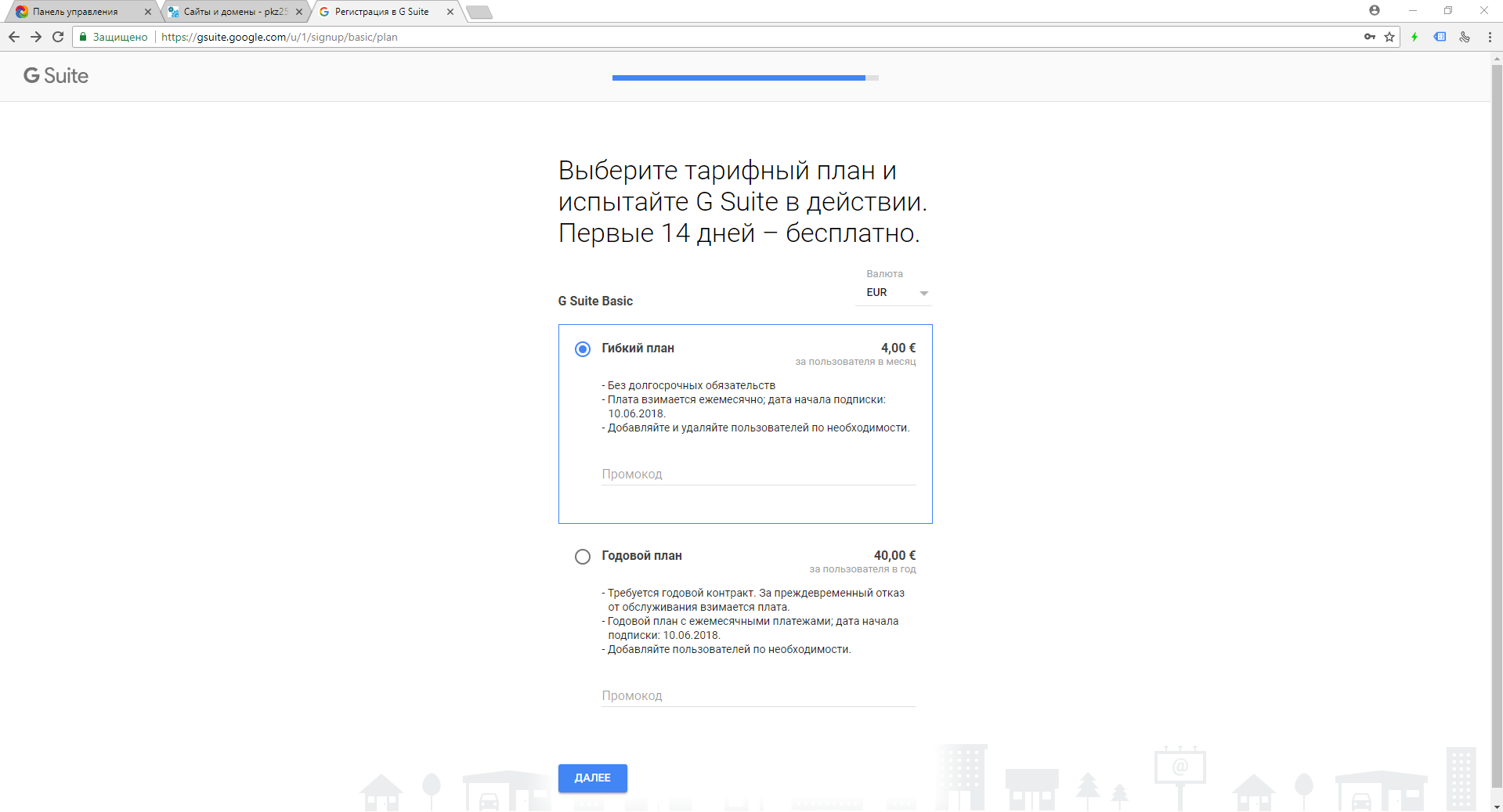Screen dimensions: 1503x812
Task: Click the Гибкий план label
Action: point(638,348)
